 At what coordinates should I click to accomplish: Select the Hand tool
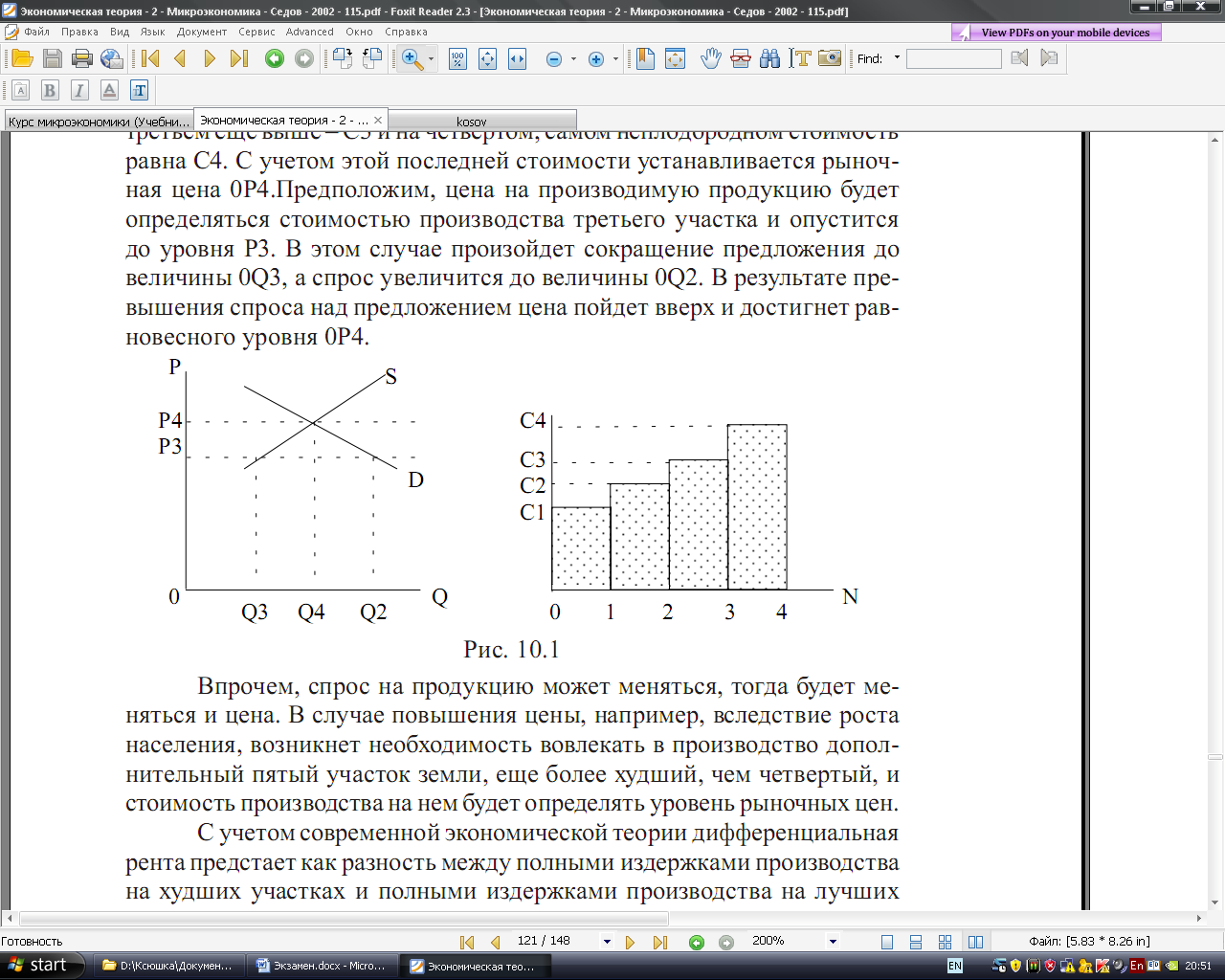[710, 58]
